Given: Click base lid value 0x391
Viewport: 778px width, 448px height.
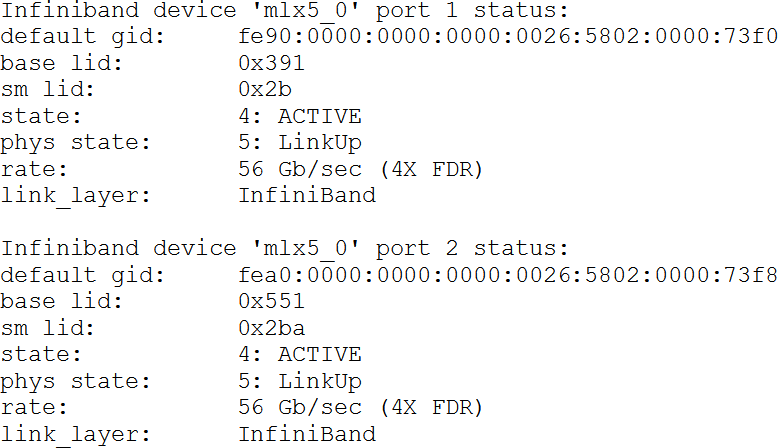Looking at the screenshot, I should (x=271, y=64).
